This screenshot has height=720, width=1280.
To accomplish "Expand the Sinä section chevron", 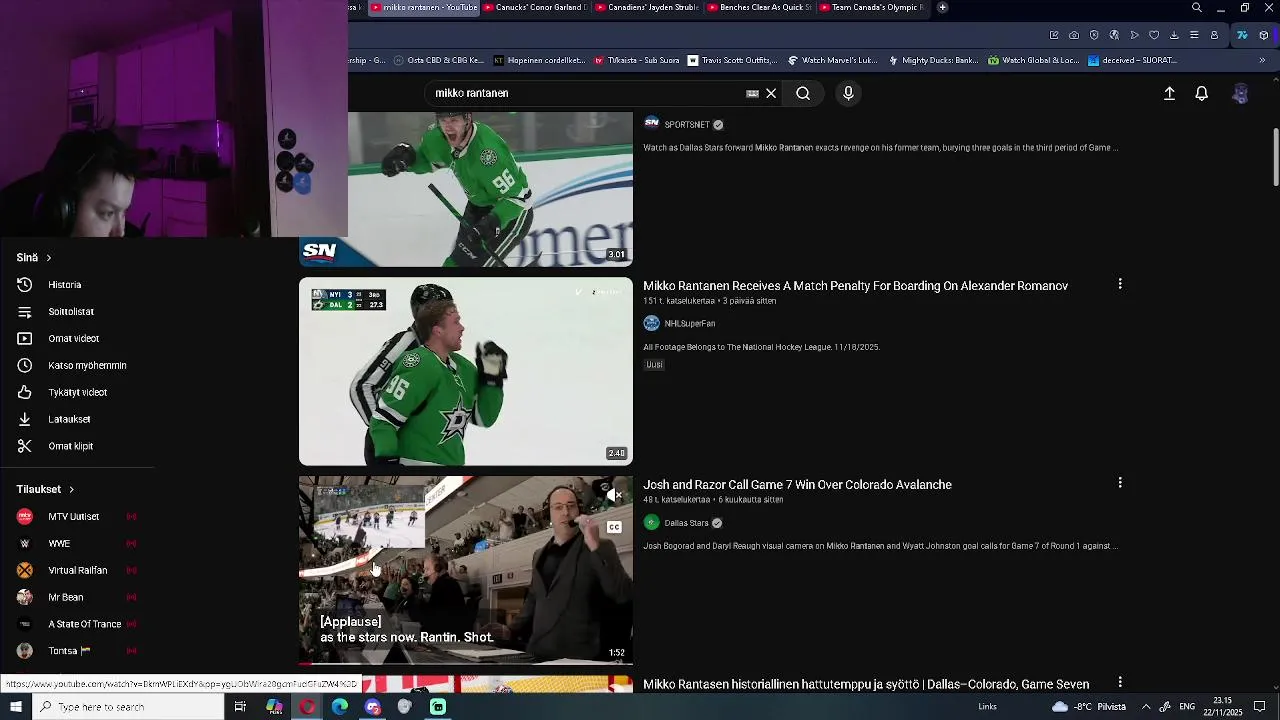I will (x=48, y=258).
